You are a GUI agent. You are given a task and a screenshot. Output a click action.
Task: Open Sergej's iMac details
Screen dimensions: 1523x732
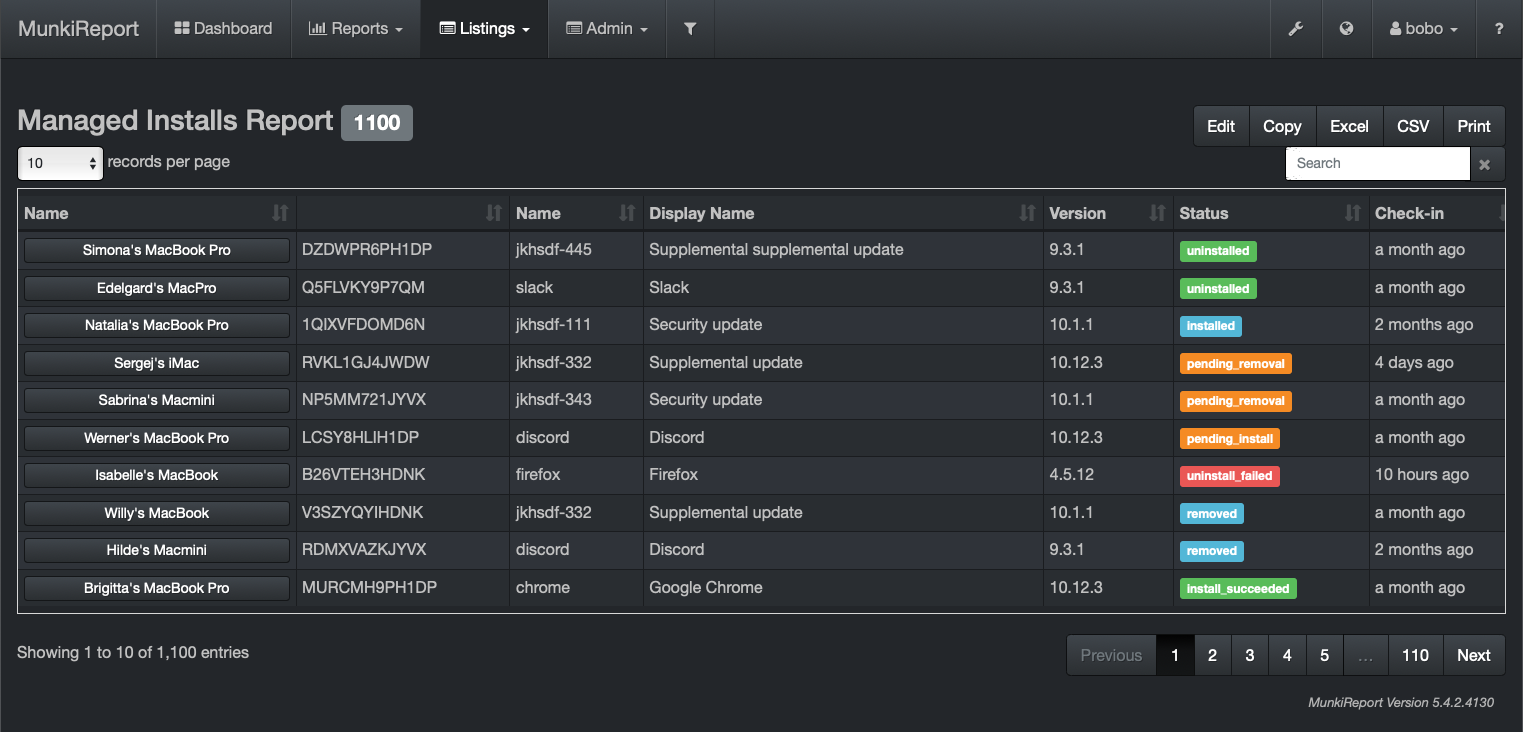[x=157, y=363]
